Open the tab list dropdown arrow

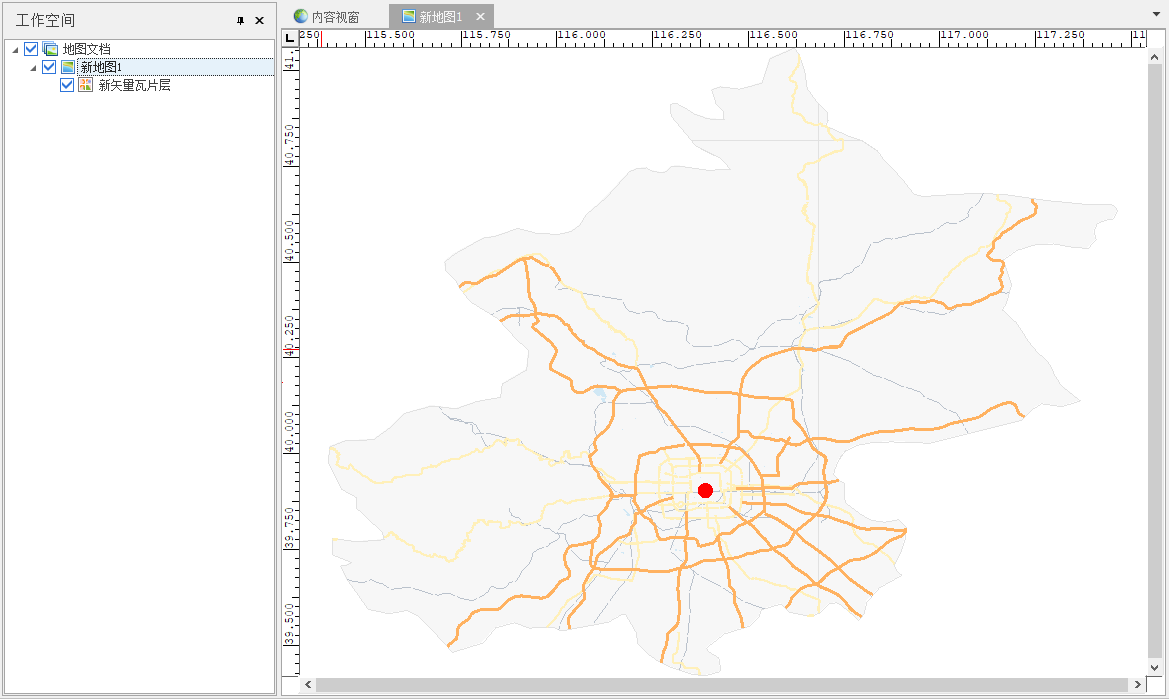click(x=1156, y=15)
